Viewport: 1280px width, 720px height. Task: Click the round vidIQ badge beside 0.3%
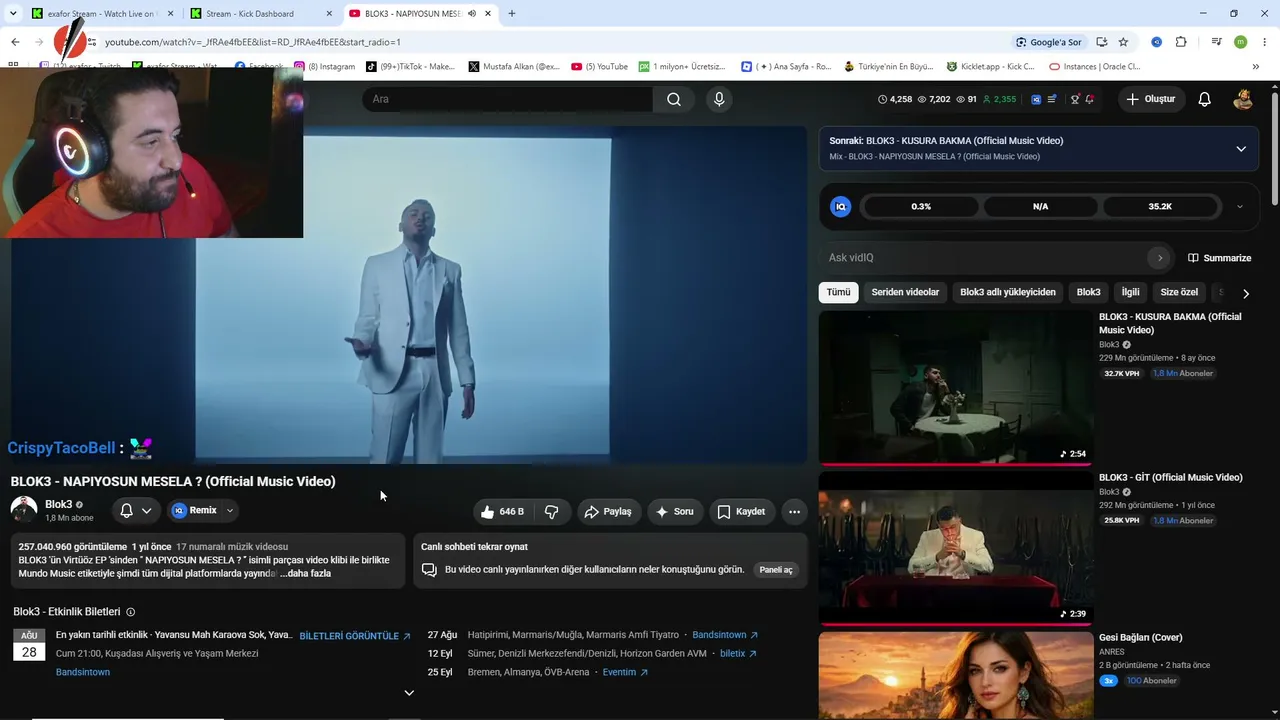[x=841, y=206]
